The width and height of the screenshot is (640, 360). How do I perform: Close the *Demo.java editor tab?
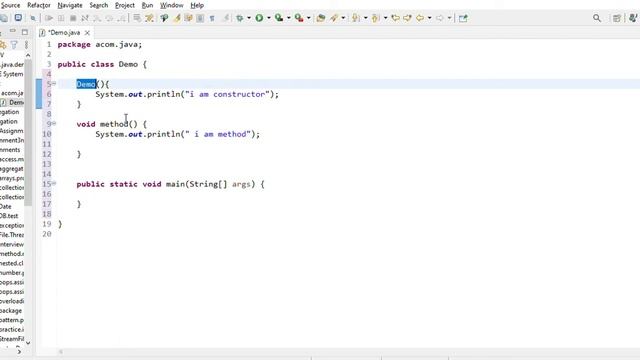[87, 33]
